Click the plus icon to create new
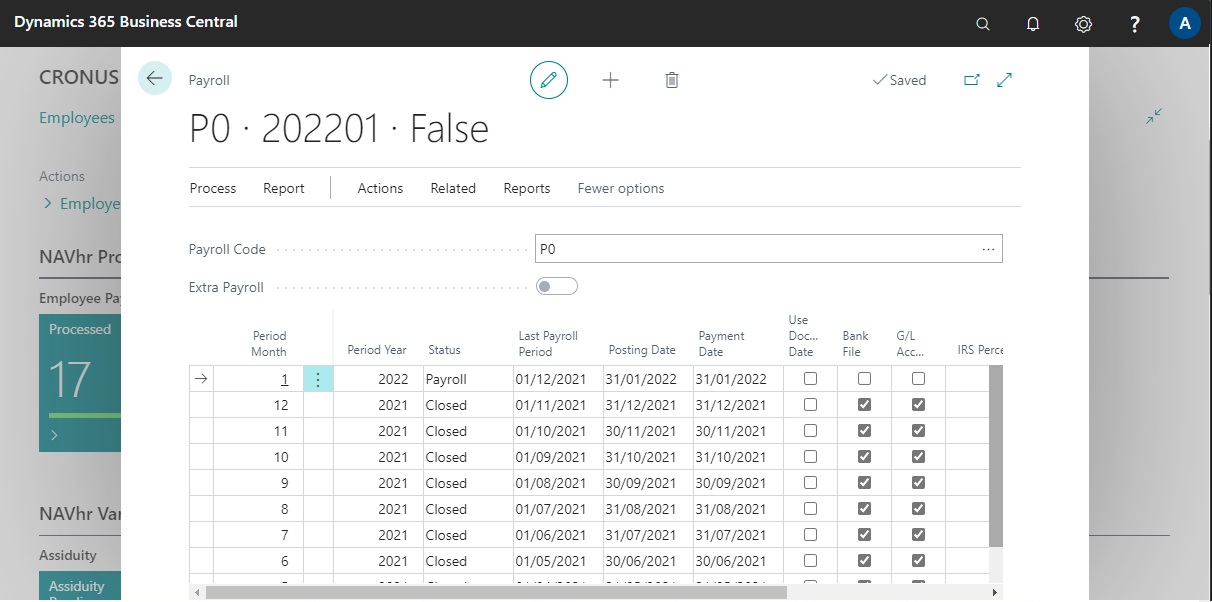The height and width of the screenshot is (602, 1212). (610, 80)
